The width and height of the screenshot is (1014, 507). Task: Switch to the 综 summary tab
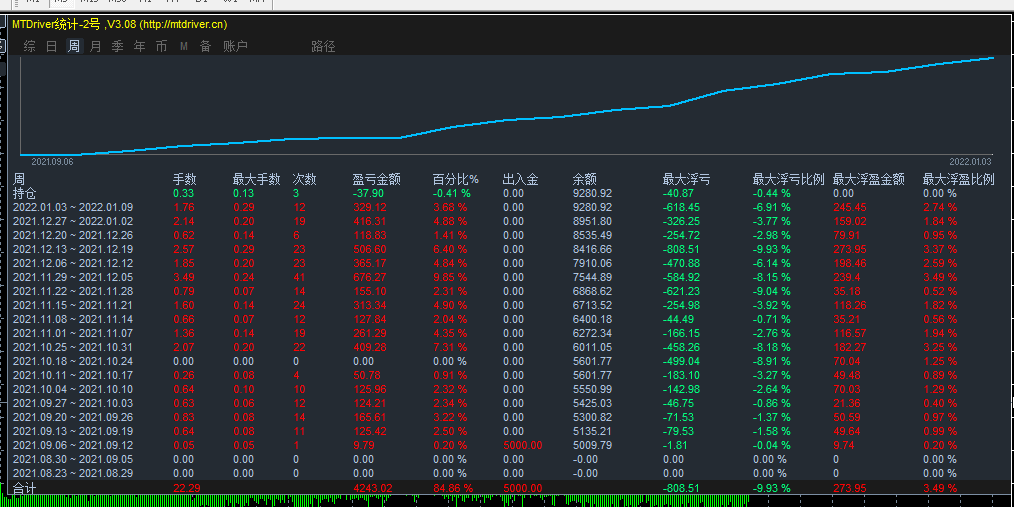(29, 47)
